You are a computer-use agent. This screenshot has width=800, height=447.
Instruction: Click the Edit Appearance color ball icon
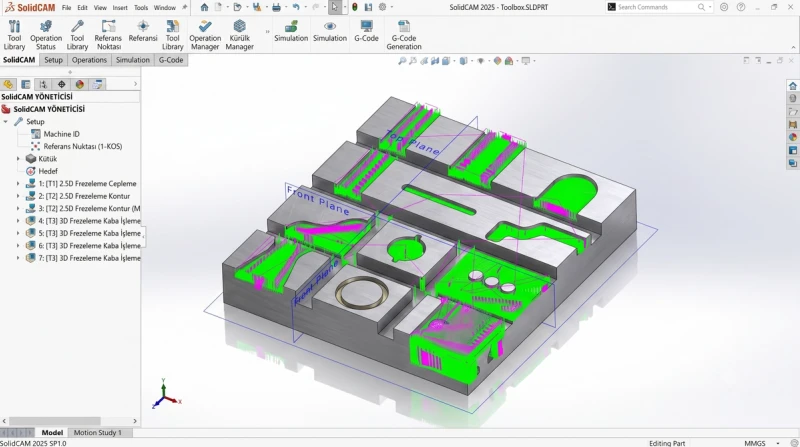497,61
